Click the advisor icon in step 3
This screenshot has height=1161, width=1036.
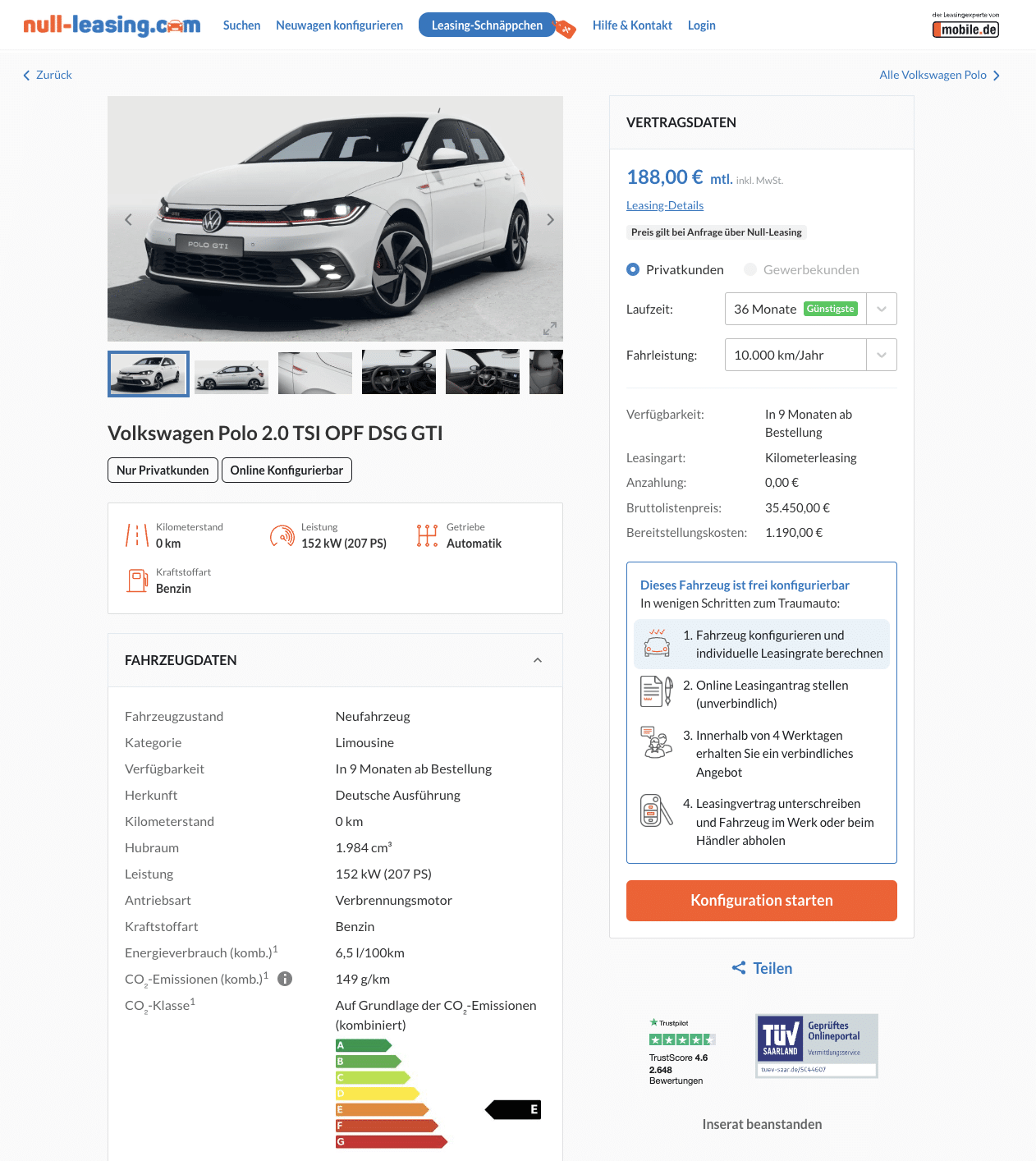(657, 742)
